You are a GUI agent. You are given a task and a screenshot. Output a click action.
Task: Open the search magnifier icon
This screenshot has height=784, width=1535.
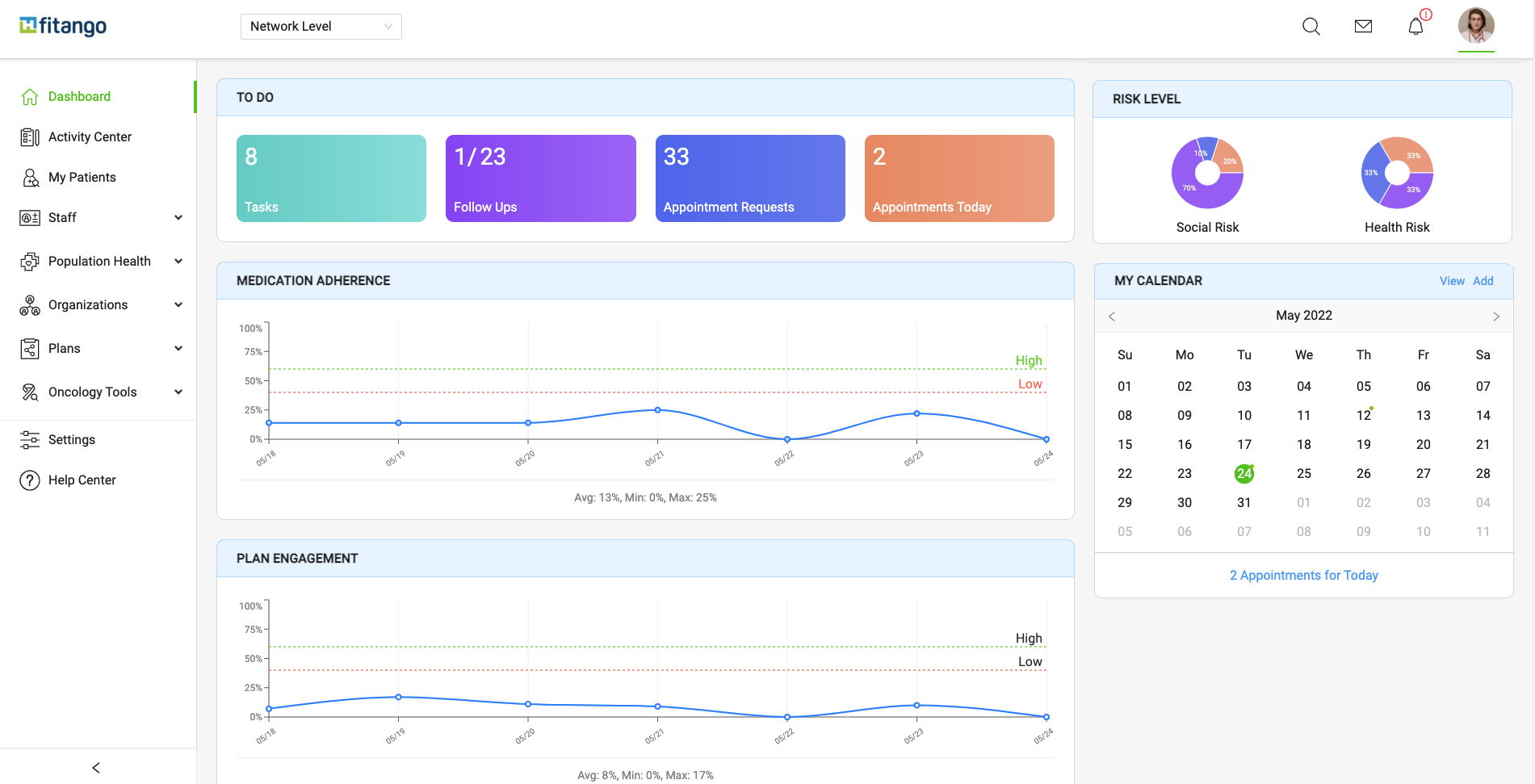pyautogui.click(x=1311, y=27)
